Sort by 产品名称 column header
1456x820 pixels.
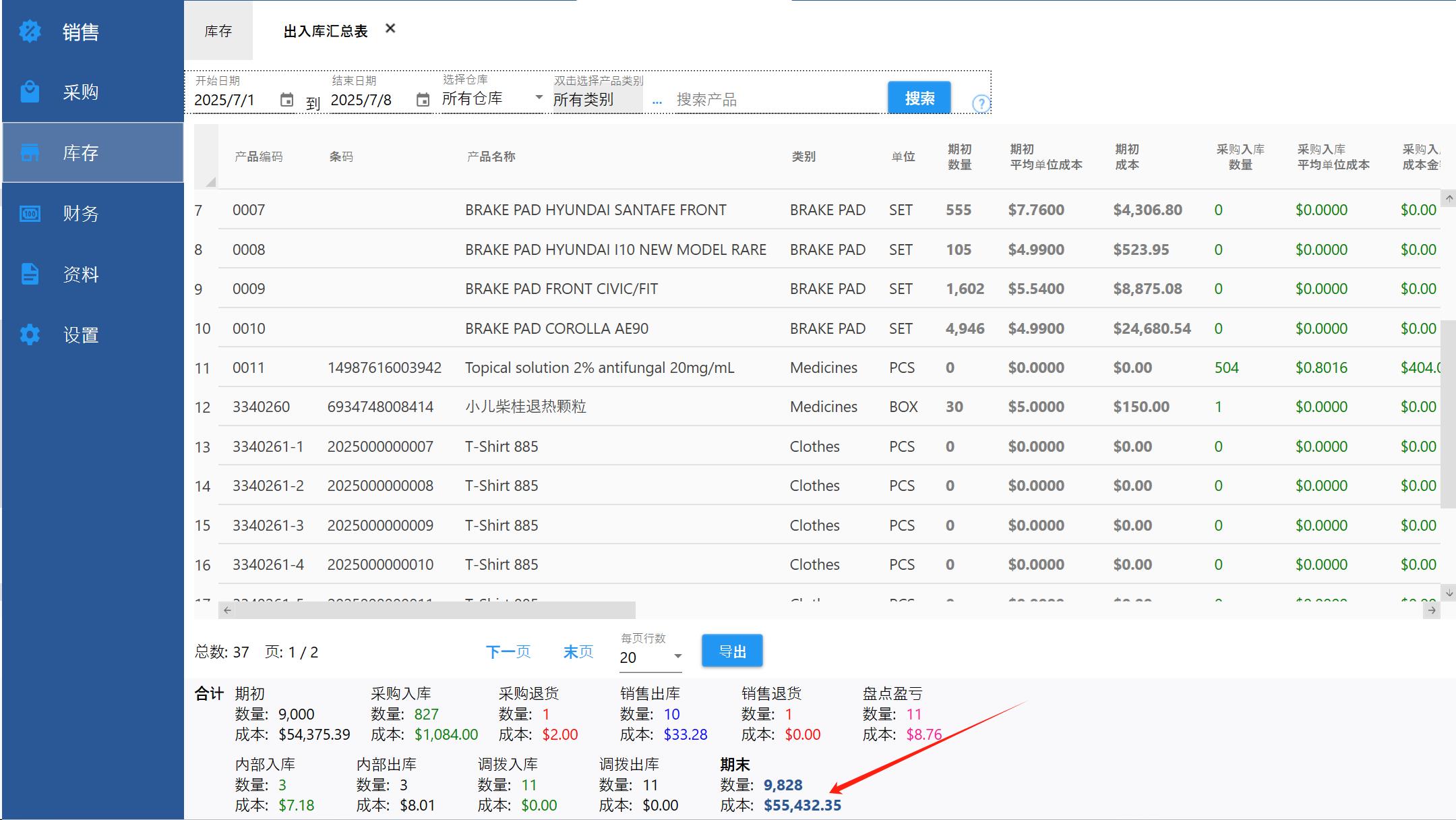pos(491,156)
